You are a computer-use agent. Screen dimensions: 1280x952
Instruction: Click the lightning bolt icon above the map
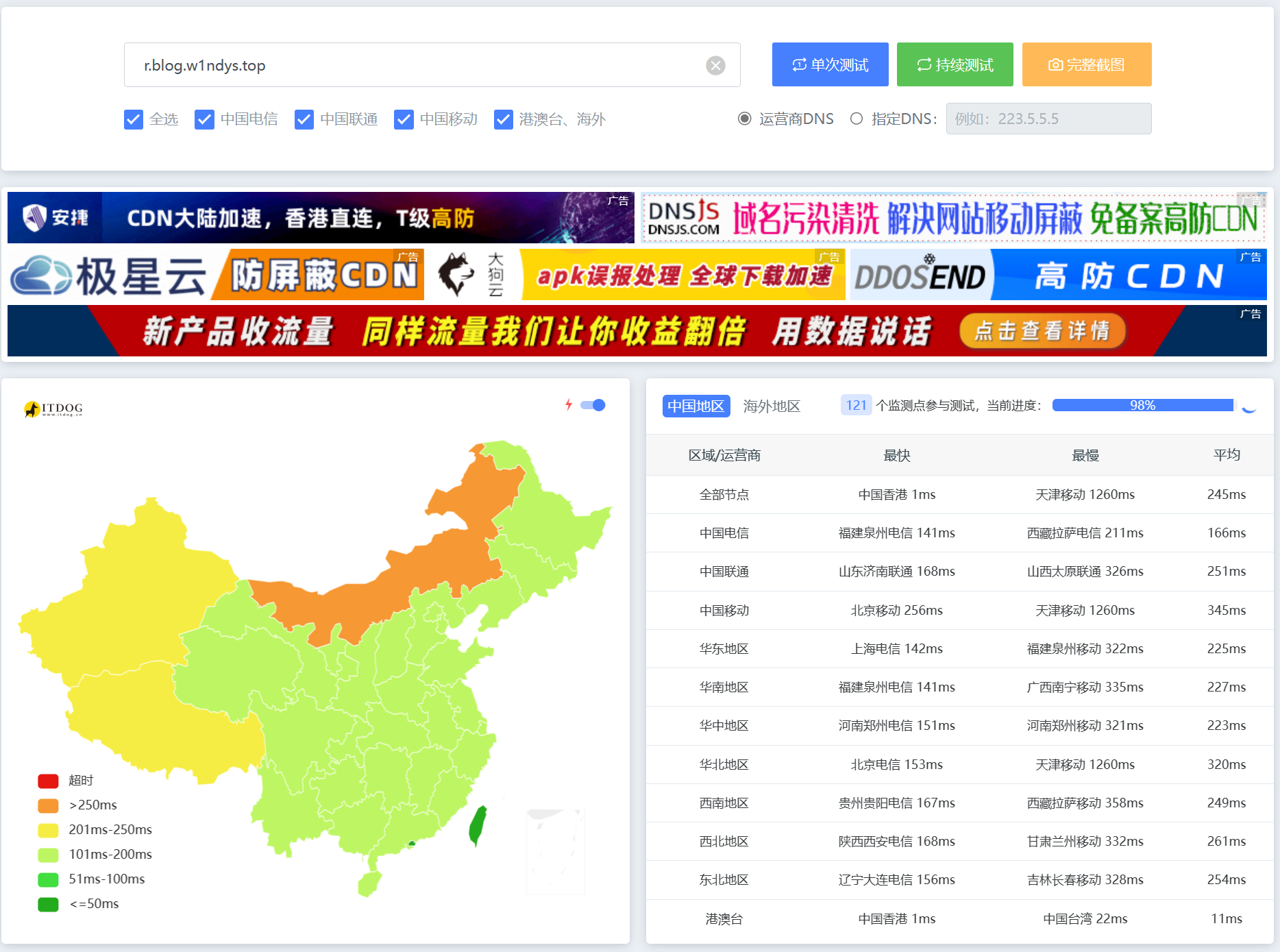pos(569,405)
